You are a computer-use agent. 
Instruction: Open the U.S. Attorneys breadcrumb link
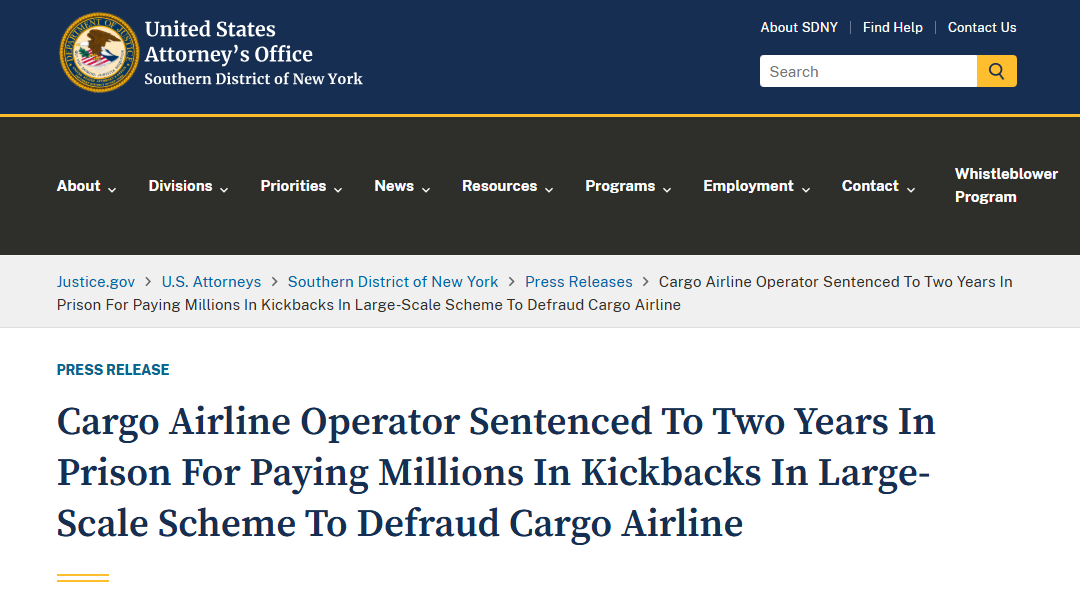(211, 282)
